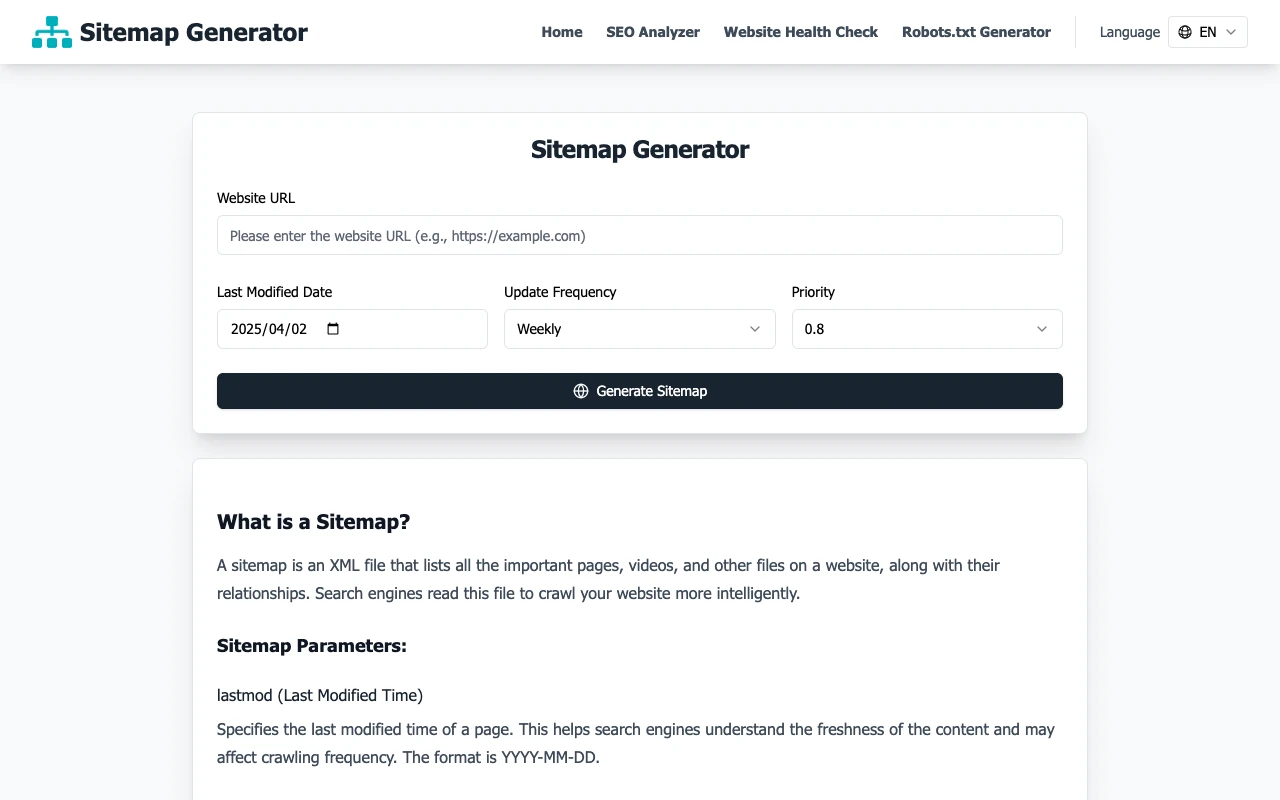
Task: Click the teal sitemap logo icon
Action: [x=51, y=31]
